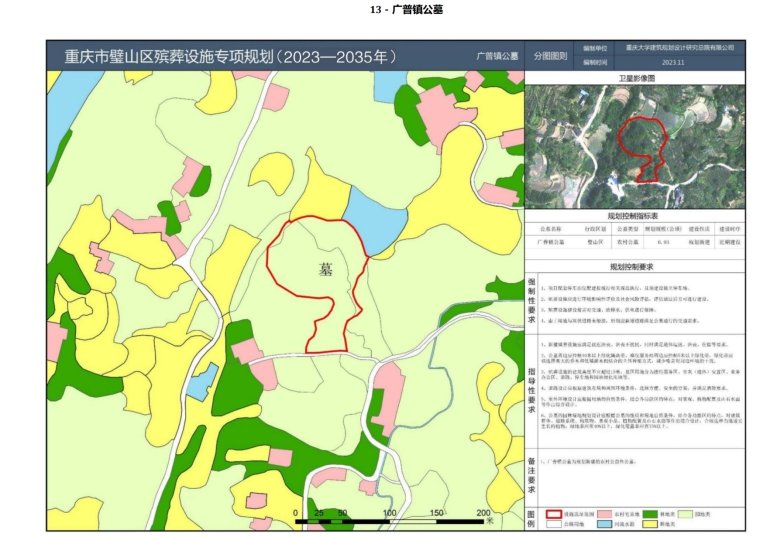Click the '2023.11' date cell
The width and height of the screenshot is (784, 537).
(672, 63)
